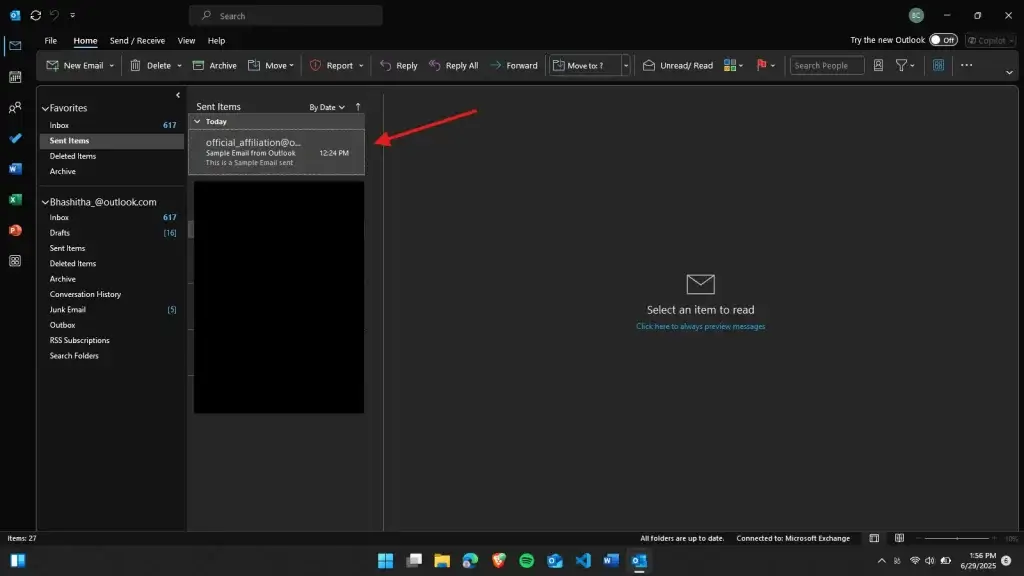The height and width of the screenshot is (576, 1024).
Task: Collapse the Bhashitha_@outlook.com account folders
Action: coord(45,202)
